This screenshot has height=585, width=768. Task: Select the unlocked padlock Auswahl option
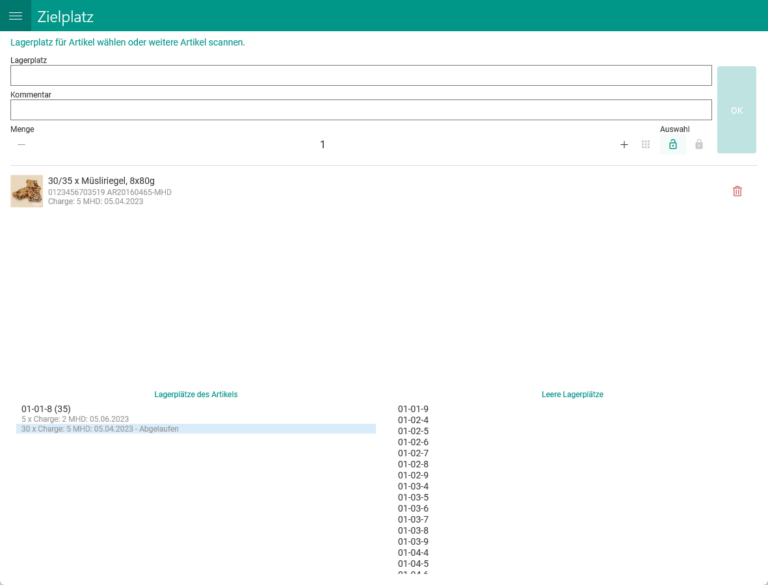click(x=673, y=145)
